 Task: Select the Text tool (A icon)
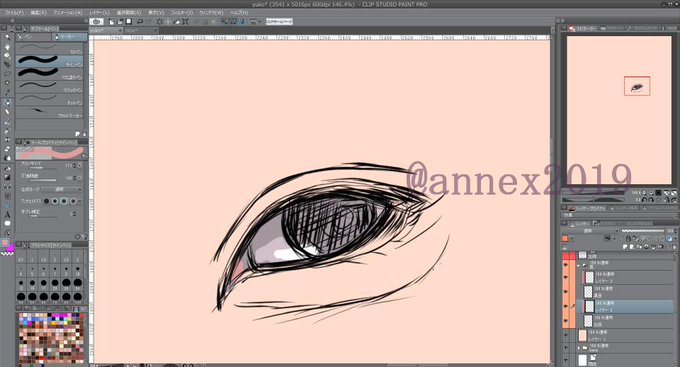click(x=7, y=215)
